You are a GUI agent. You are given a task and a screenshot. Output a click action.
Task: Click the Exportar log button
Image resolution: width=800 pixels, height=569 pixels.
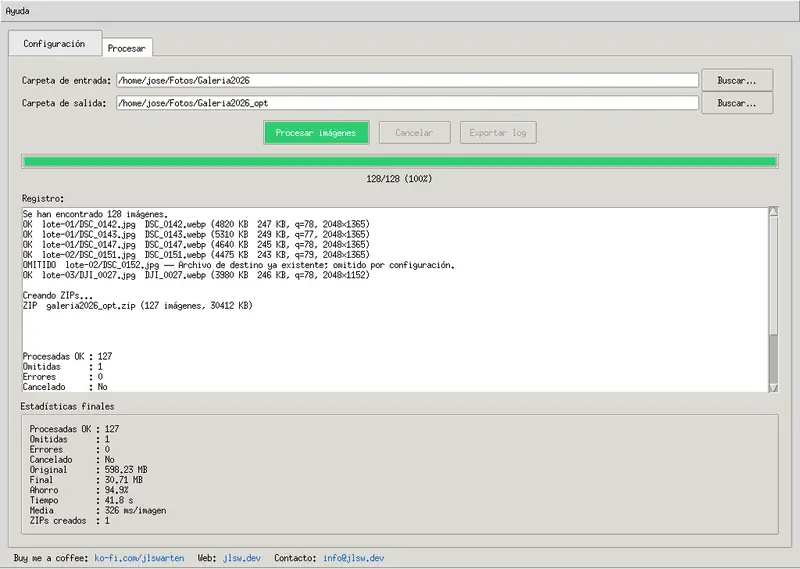tap(498, 133)
